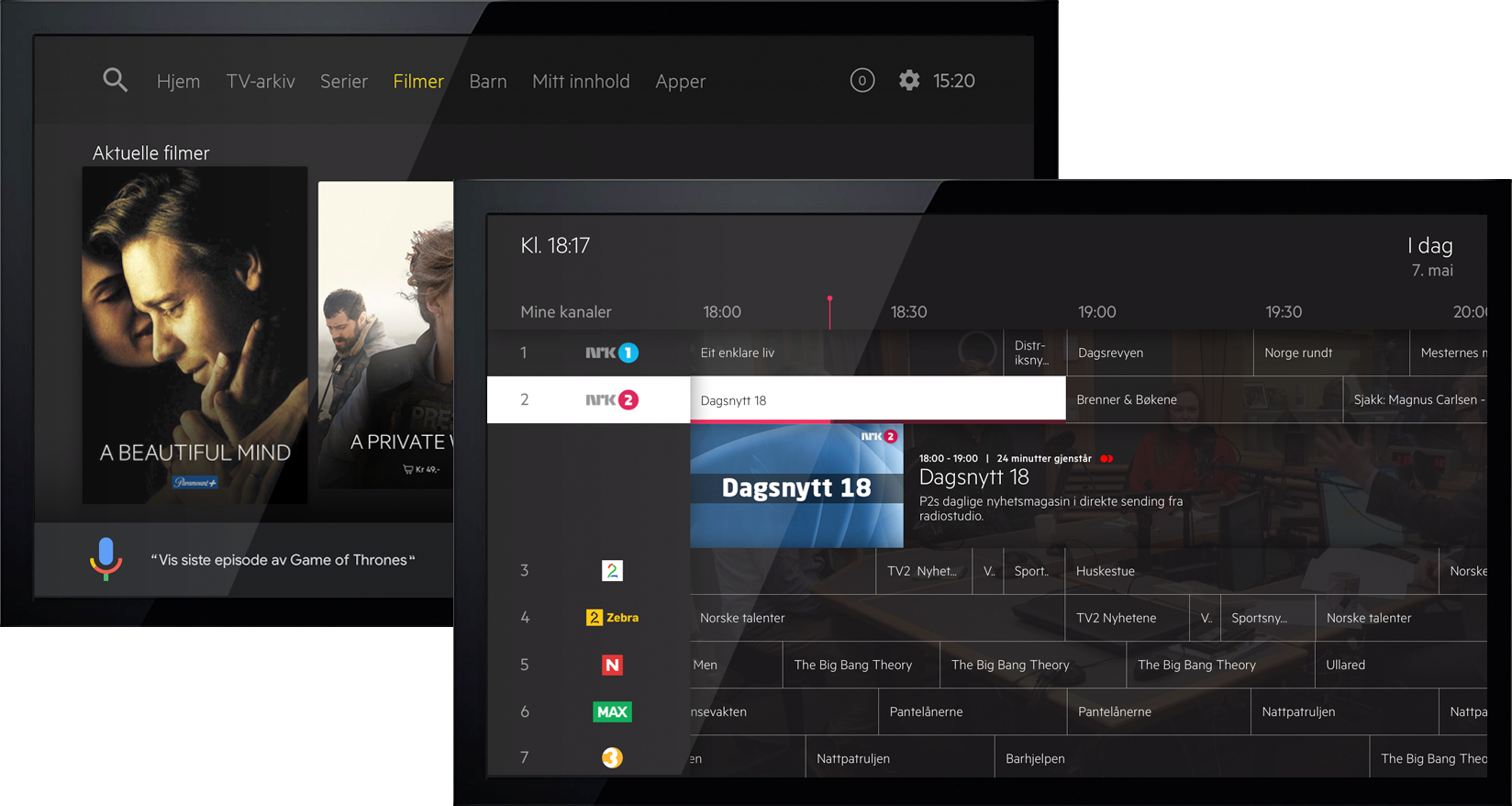
Task: Activate the voice search microphone icon
Action: pyautogui.click(x=106, y=559)
